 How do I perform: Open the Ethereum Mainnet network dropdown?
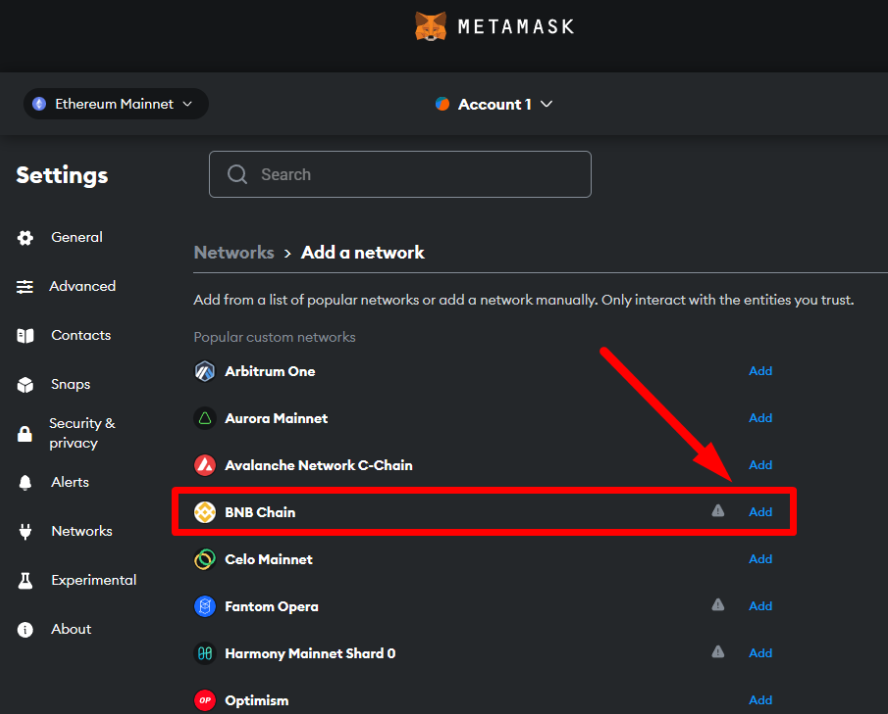click(115, 104)
